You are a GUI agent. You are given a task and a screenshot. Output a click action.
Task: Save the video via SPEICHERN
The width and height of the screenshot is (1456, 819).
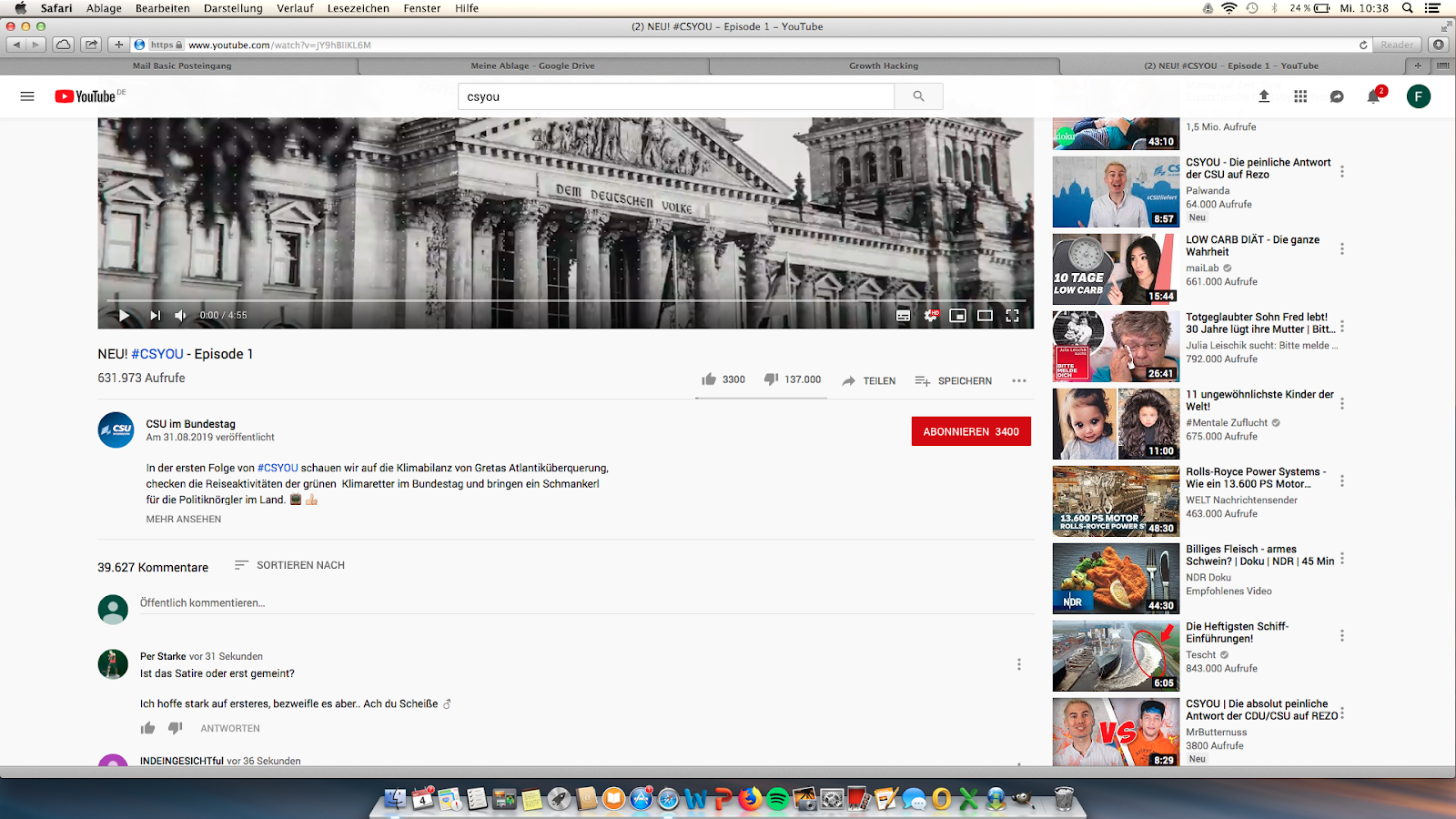[x=953, y=380]
